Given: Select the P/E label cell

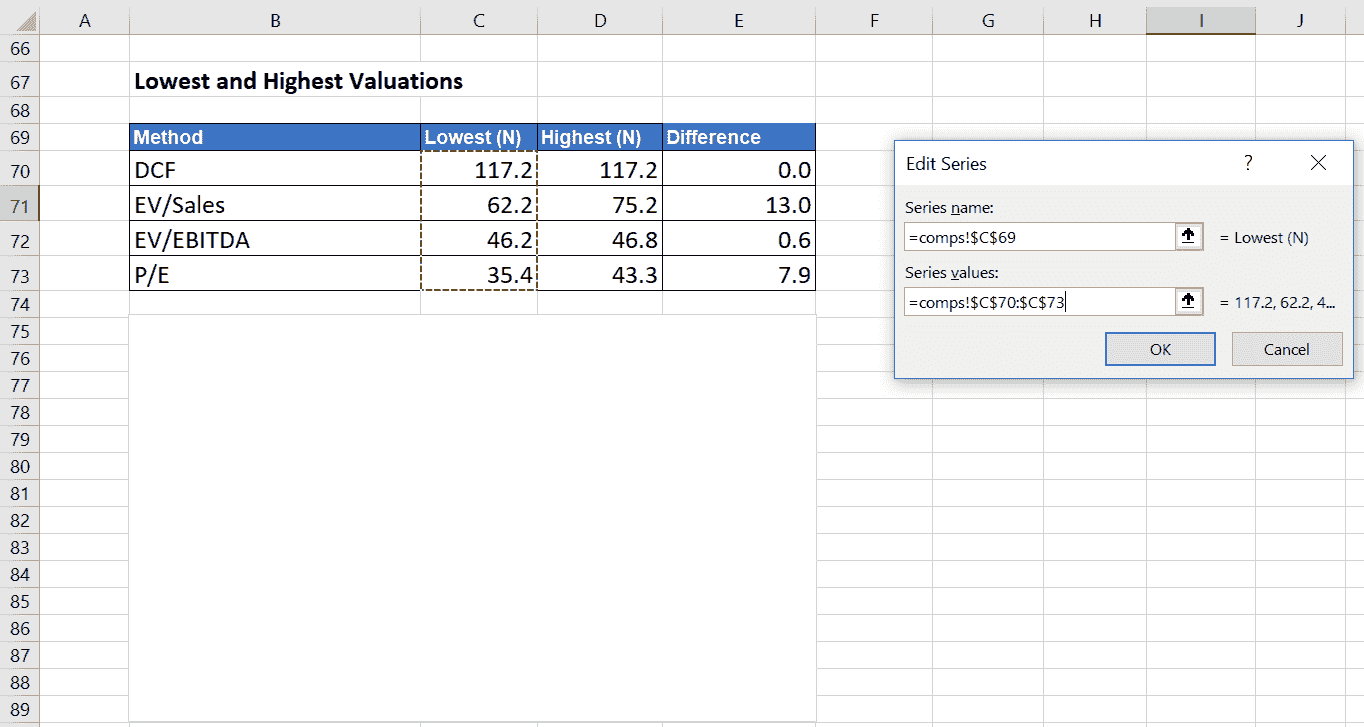Looking at the screenshot, I should pos(273,273).
